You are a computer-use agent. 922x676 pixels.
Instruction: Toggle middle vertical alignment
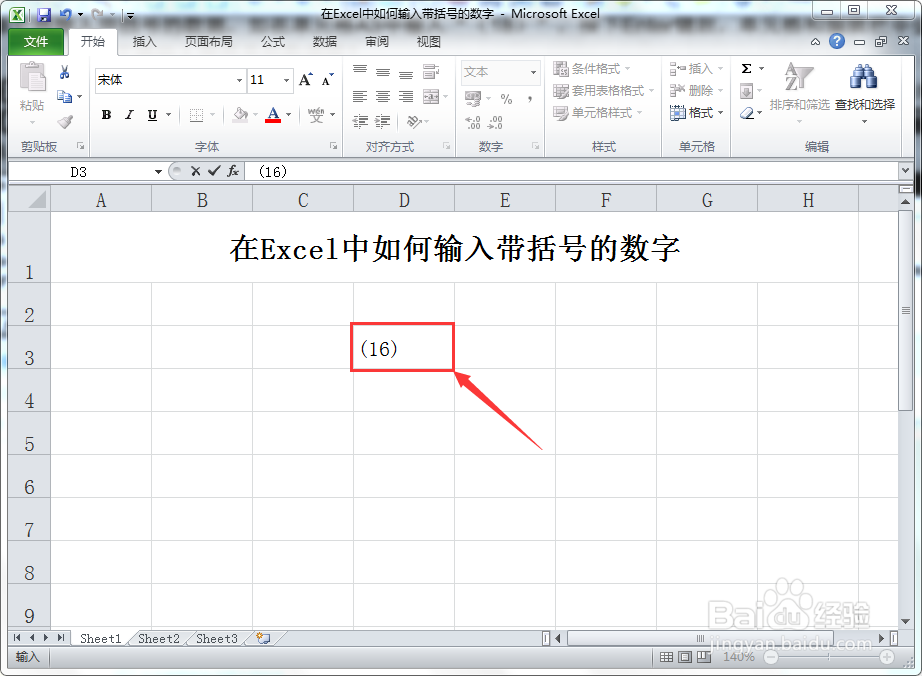[383, 71]
